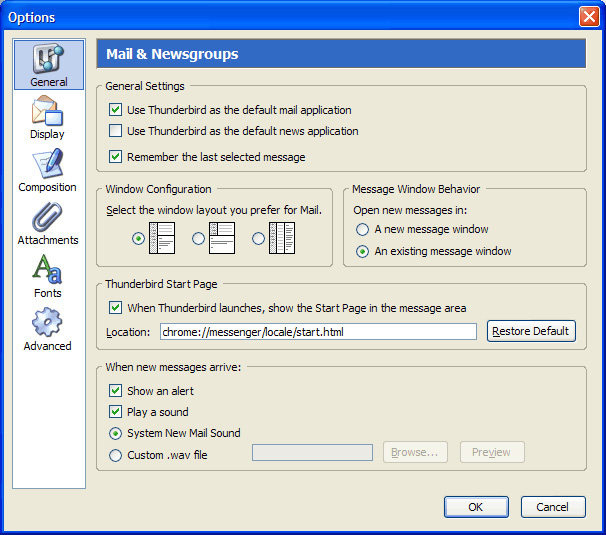Open the Advanced options panel
606x535 pixels.
pyautogui.click(x=48, y=329)
